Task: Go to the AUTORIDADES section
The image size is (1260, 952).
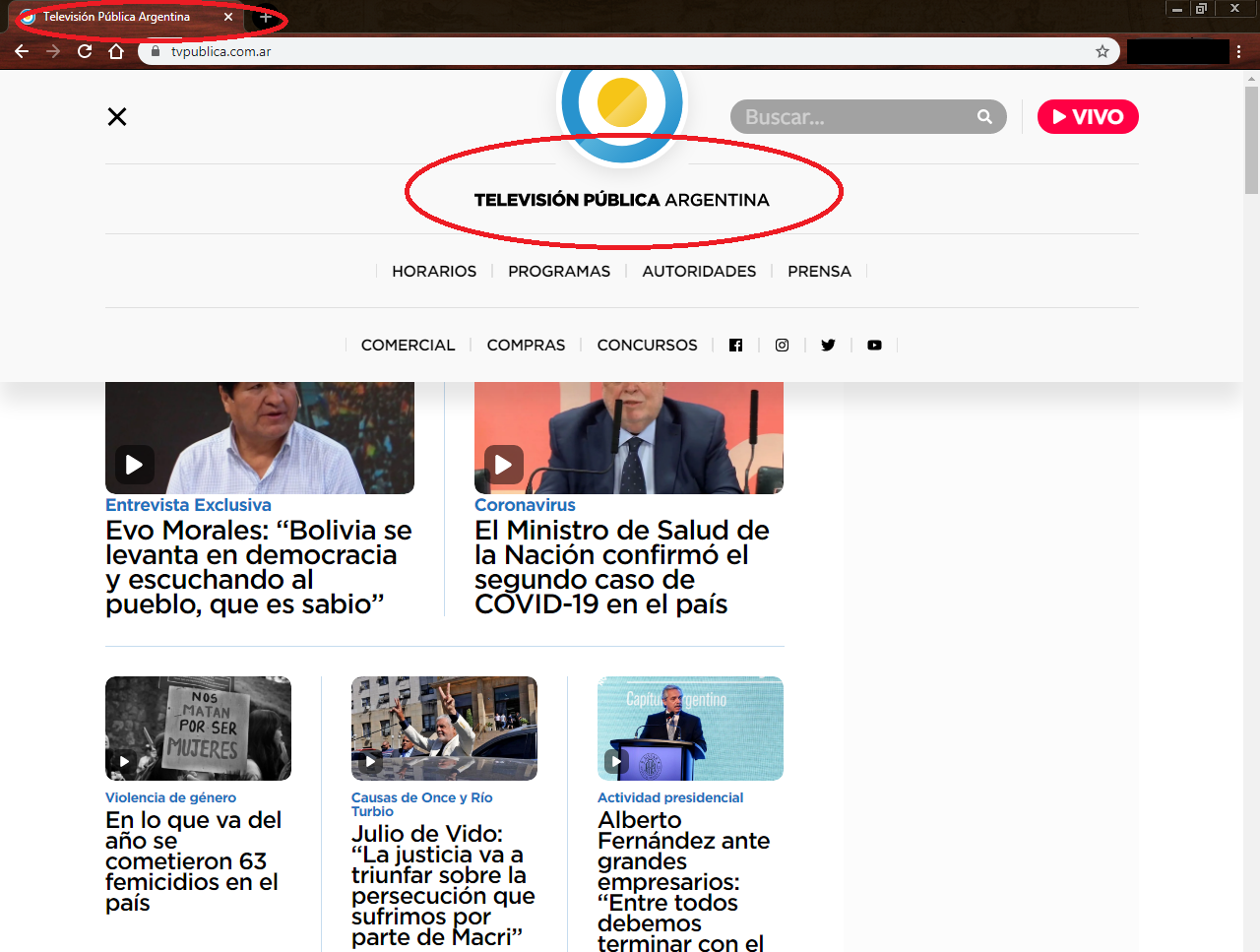Action: click(x=699, y=272)
